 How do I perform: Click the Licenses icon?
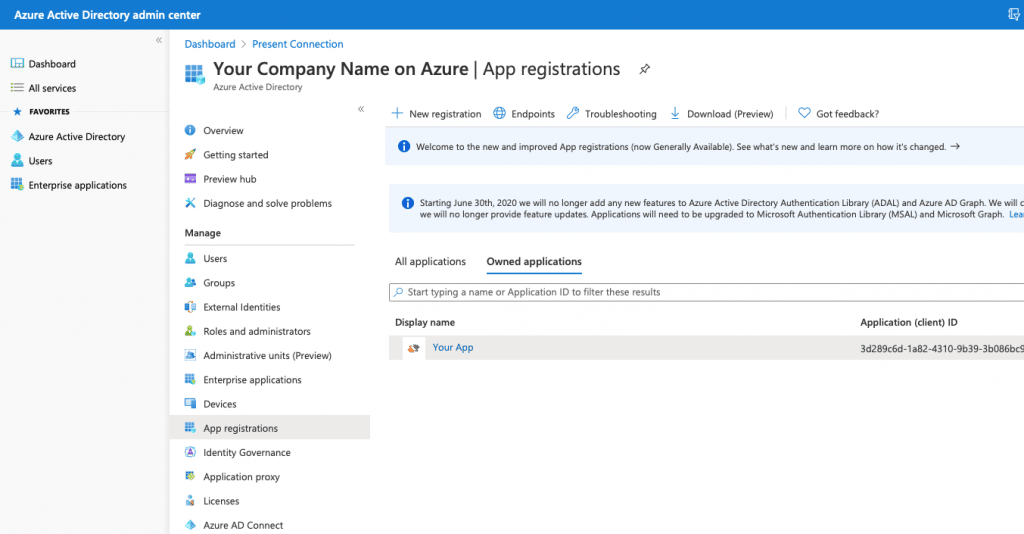pyautogui.click(x=190, y=500)
